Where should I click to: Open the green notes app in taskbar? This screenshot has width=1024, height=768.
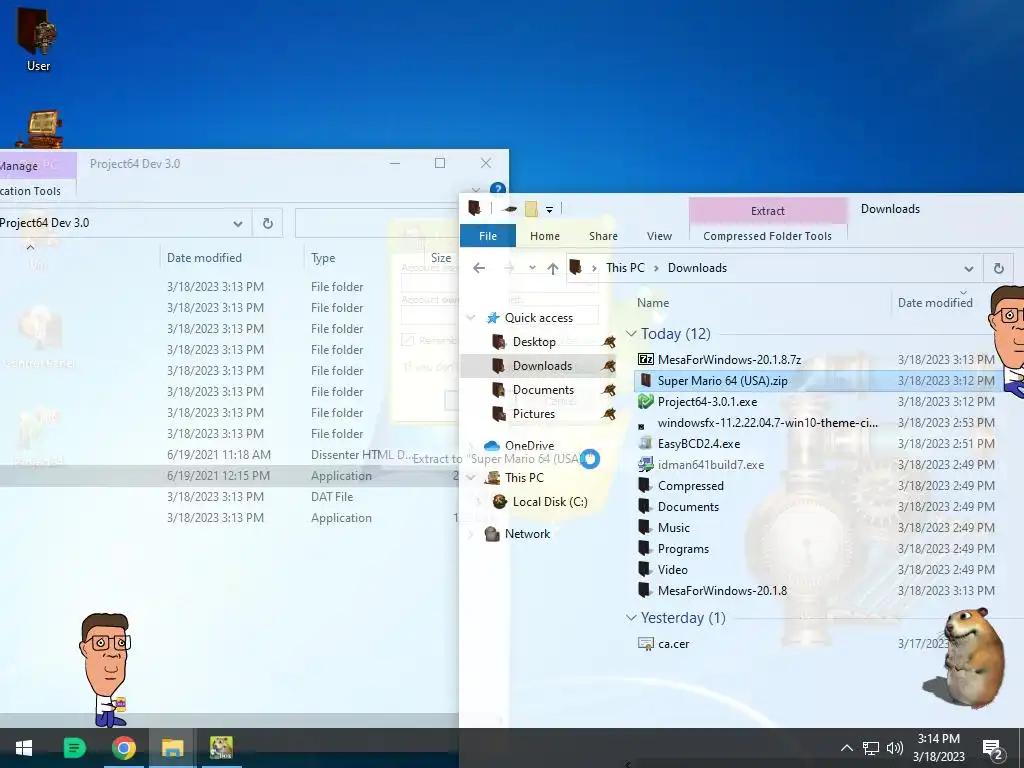pyautogui.click(x=74, y=748)
